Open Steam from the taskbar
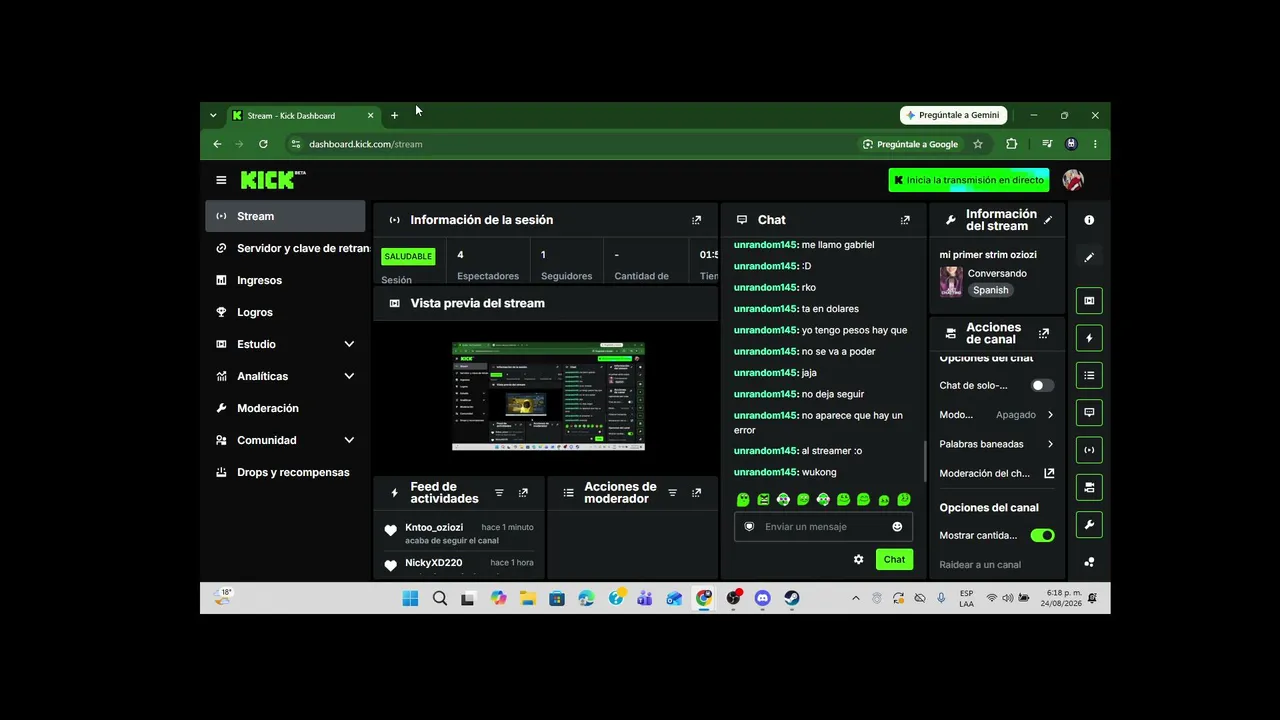The height and width of the screenshot is (720, 1280). tap(791, 598)
